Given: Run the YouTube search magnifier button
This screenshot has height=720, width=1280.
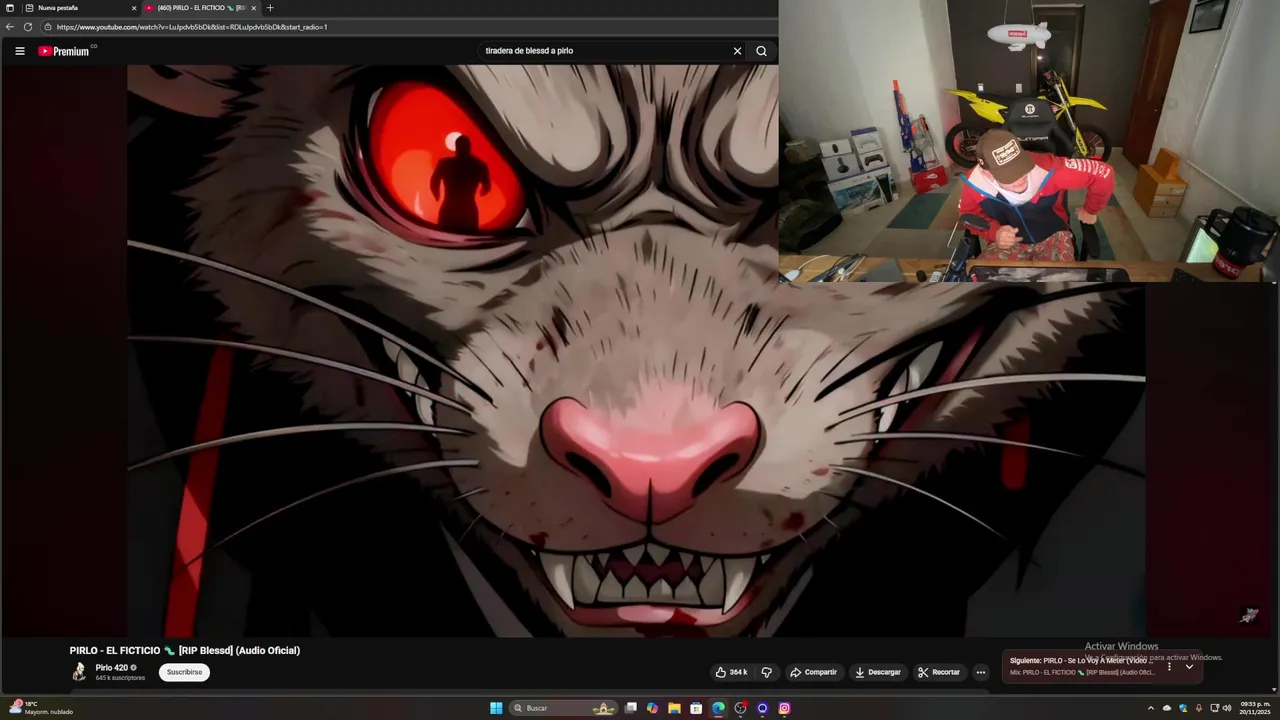Looking at the screenshot, I should point(761,51).
